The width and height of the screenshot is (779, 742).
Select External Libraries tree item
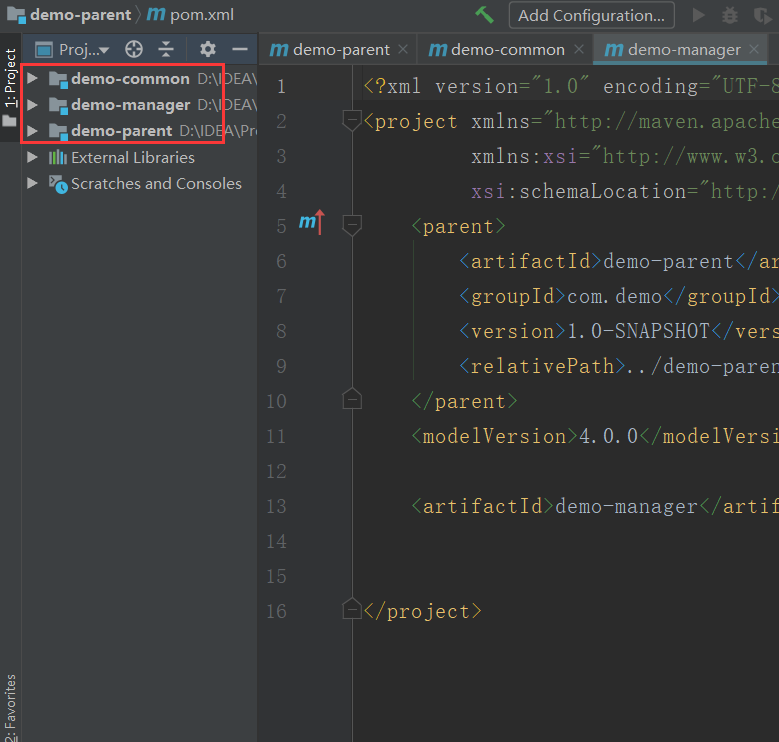tap(133, 157)
